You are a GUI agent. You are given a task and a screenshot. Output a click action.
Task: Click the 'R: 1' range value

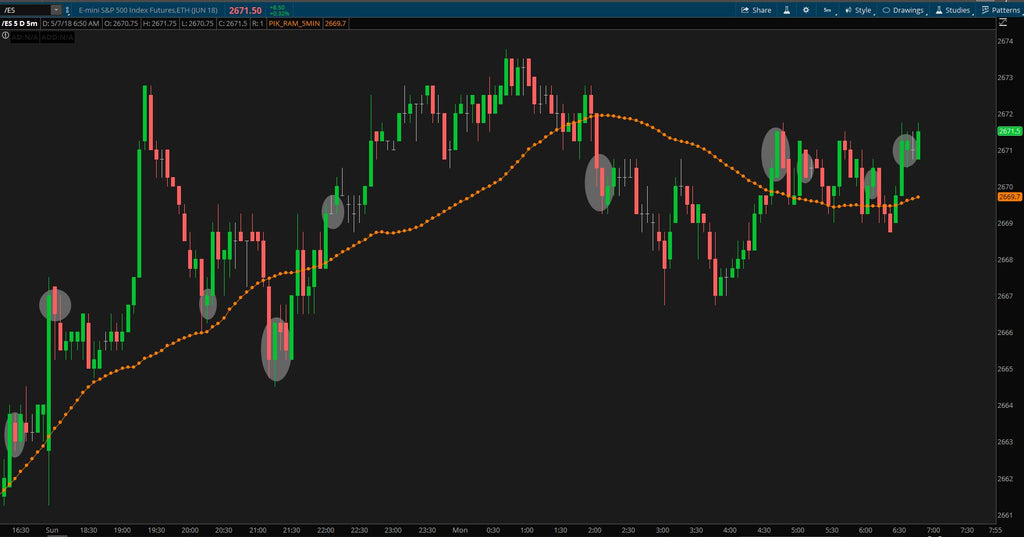(x=258, y=24)
